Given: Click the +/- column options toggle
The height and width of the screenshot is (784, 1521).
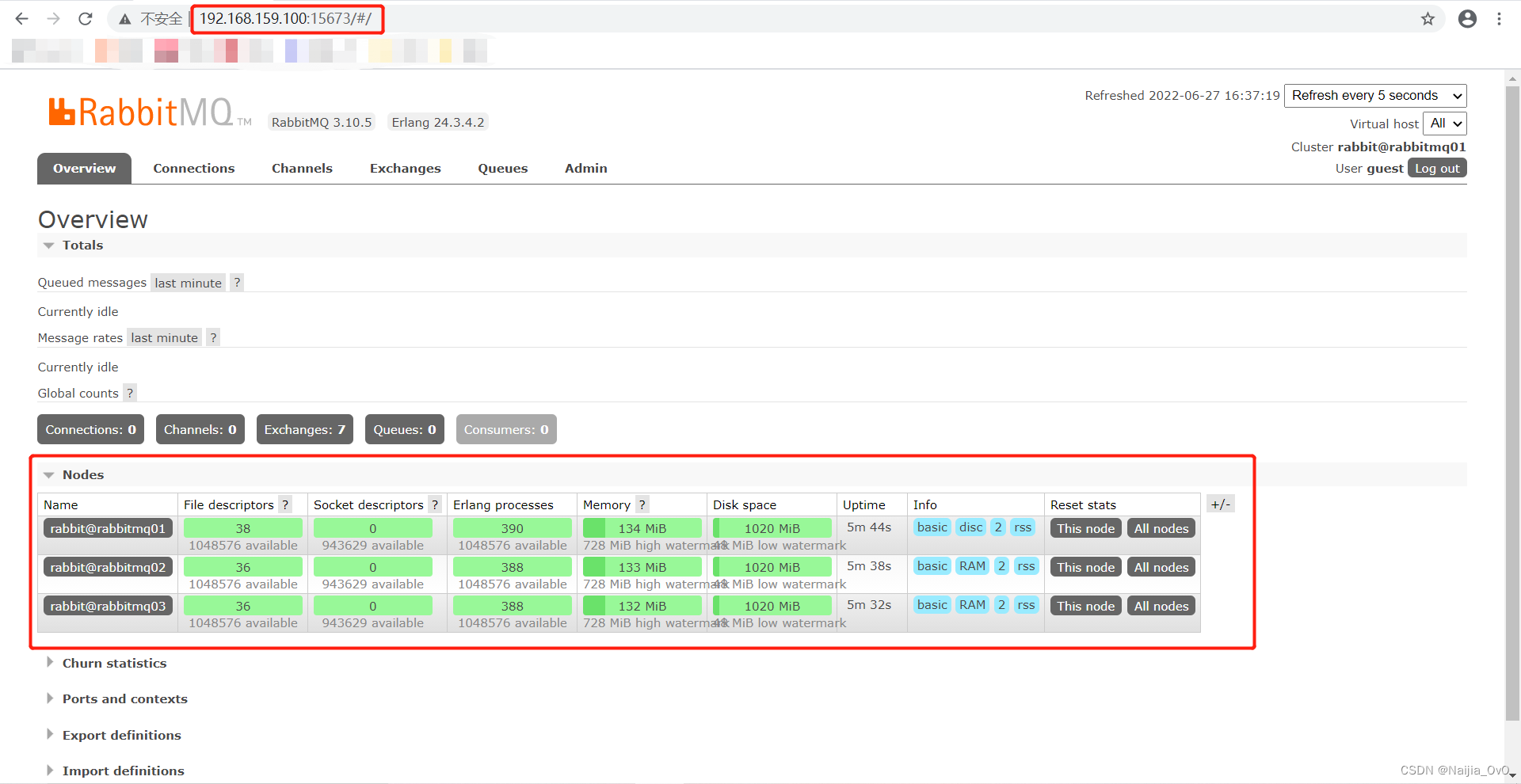Looking at the screenshot, I should [x=1221, y=504].
